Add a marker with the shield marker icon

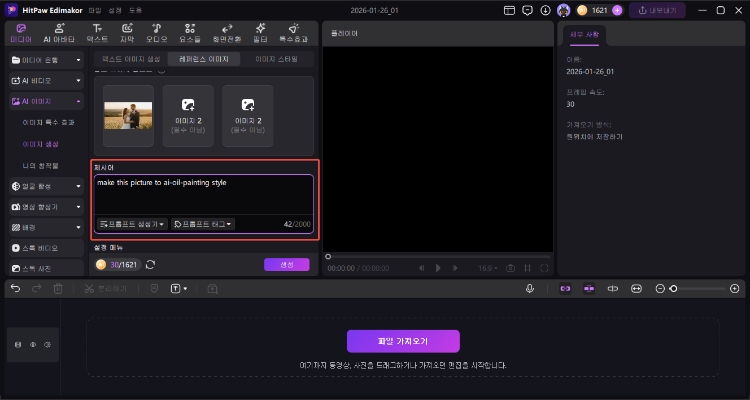(154, 289)
